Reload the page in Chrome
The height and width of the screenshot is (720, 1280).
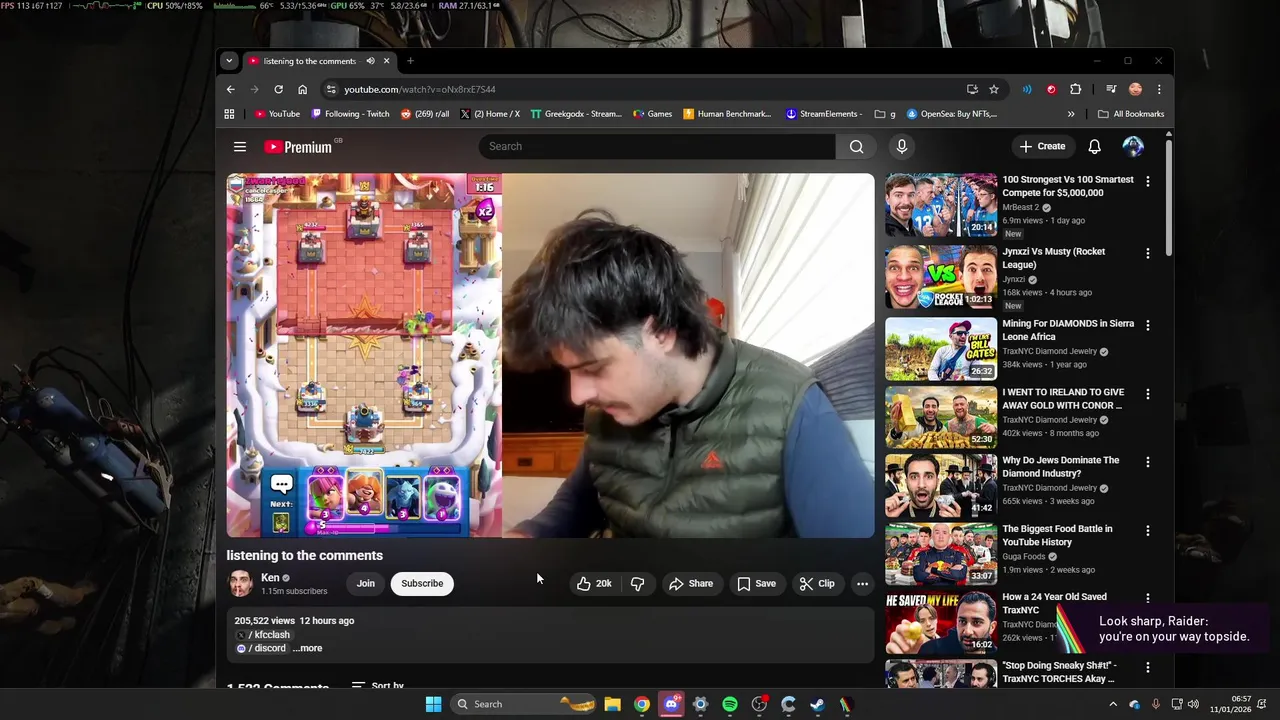278,89
